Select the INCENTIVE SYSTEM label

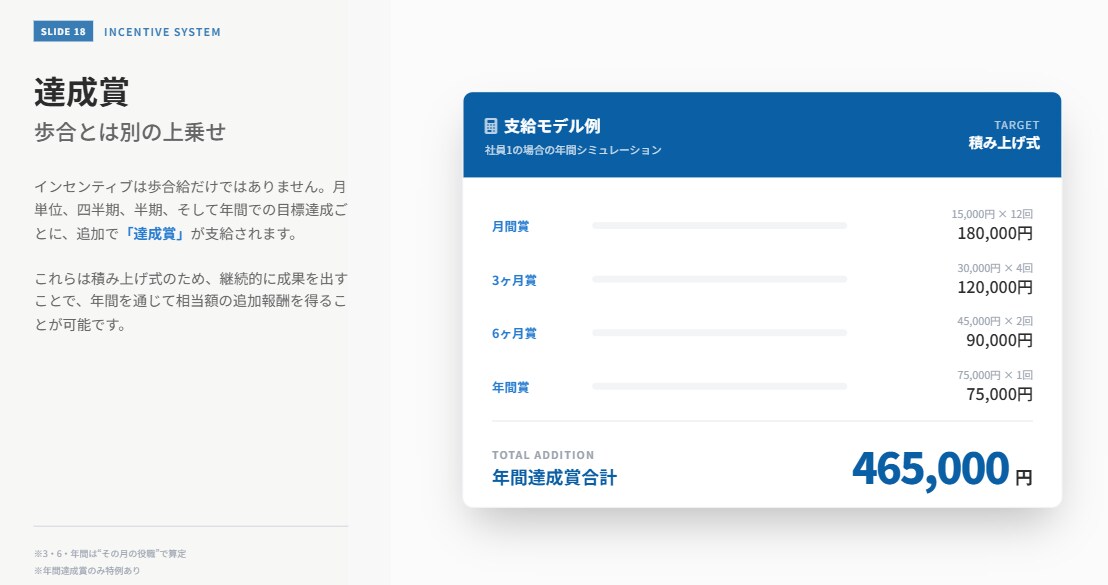click(163, 32)
